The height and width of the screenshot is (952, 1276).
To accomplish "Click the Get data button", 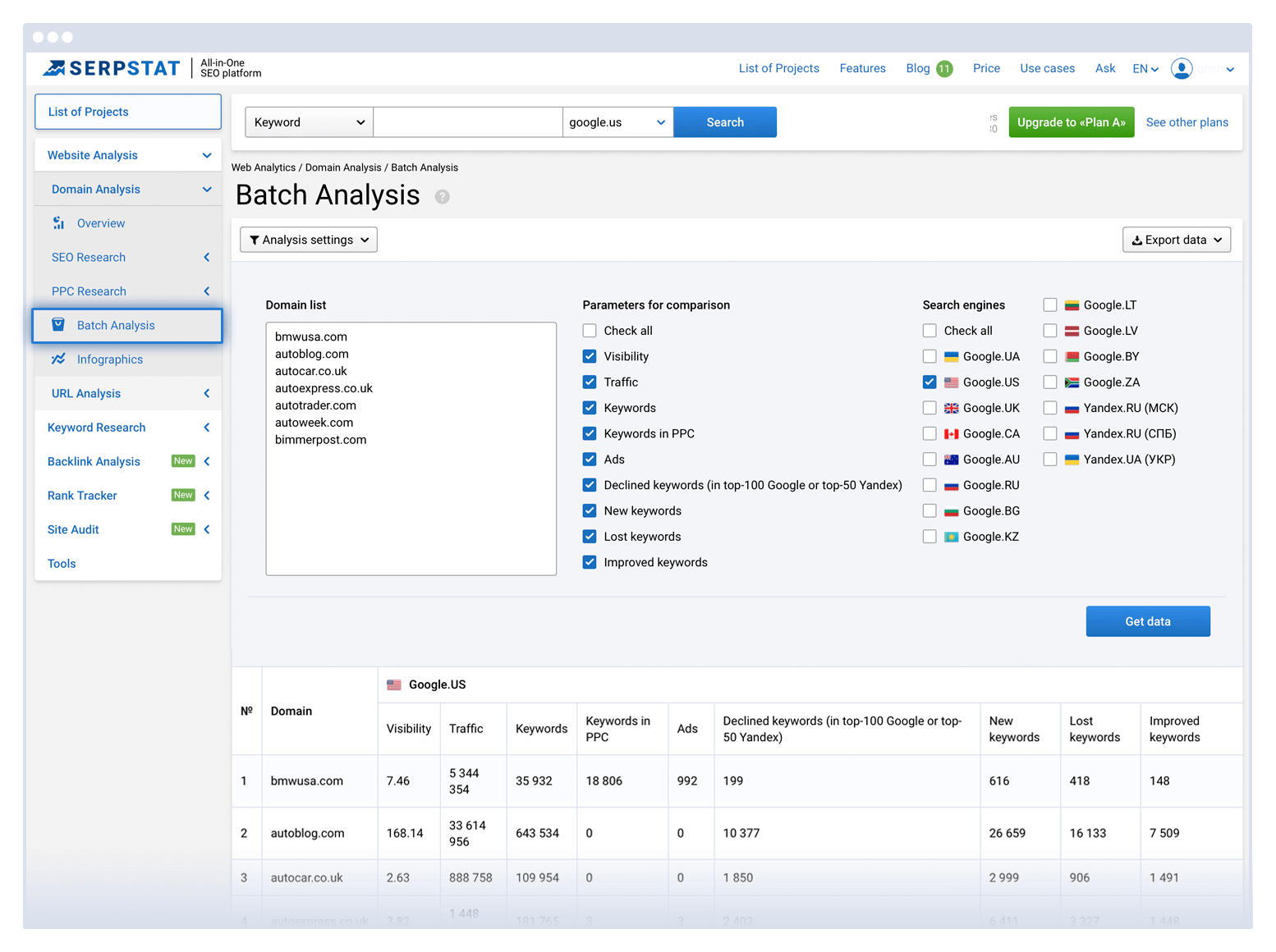I will [1148, 621].
